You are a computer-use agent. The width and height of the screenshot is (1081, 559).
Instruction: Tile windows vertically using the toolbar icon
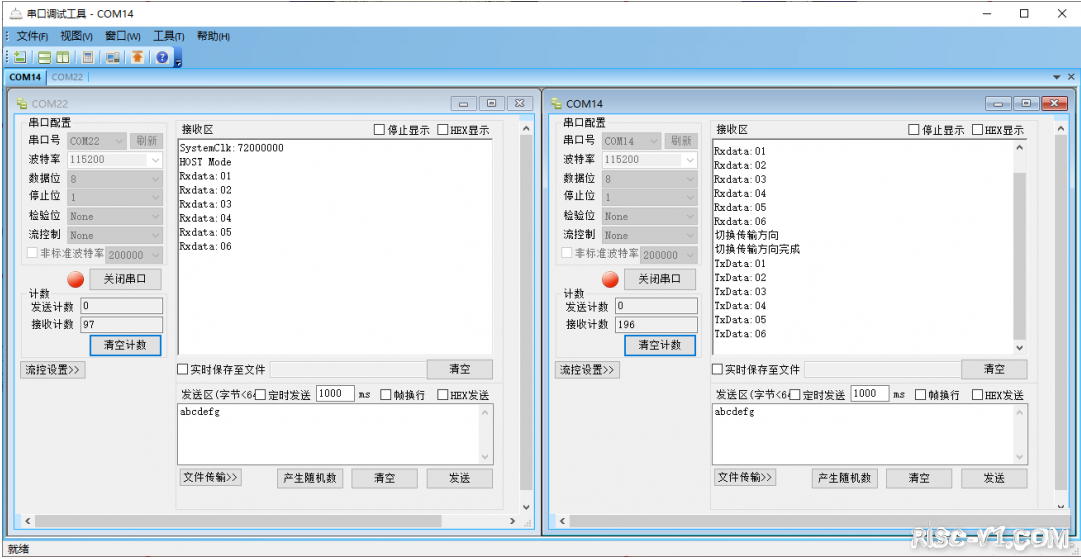[x=62, y=57]
